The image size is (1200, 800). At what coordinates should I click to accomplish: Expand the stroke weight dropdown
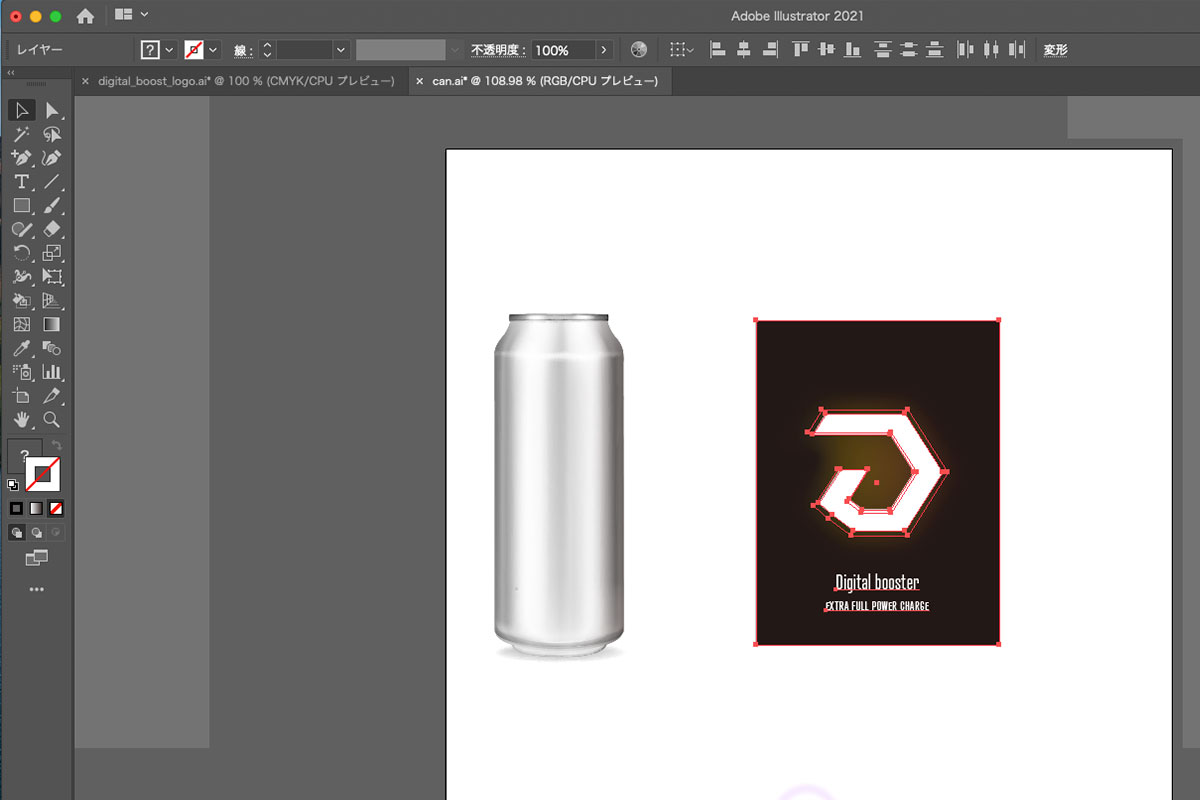(x=342, y=49)
